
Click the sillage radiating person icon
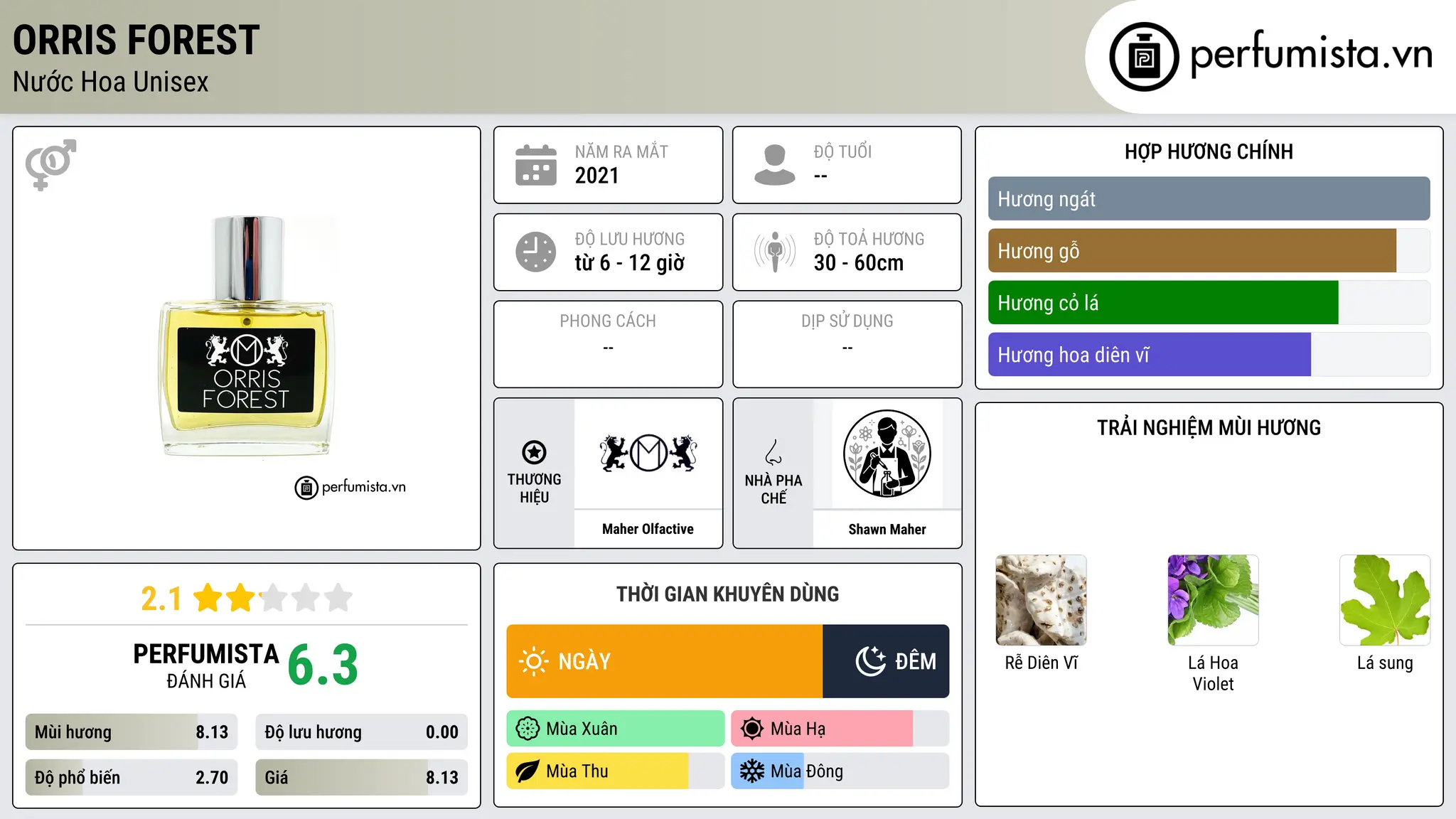pyautogui.click(x=775, y=252)
